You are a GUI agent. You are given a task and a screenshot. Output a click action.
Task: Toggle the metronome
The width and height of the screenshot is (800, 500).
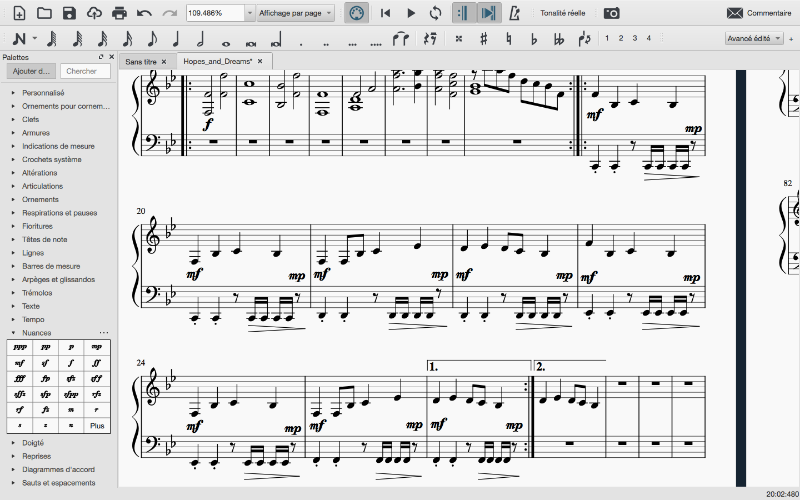[514, 13]
